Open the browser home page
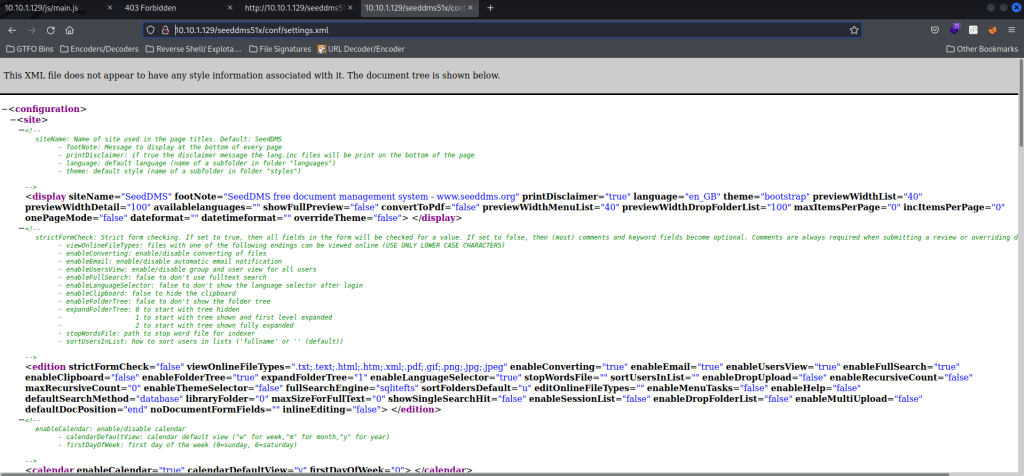 [70, 30]
